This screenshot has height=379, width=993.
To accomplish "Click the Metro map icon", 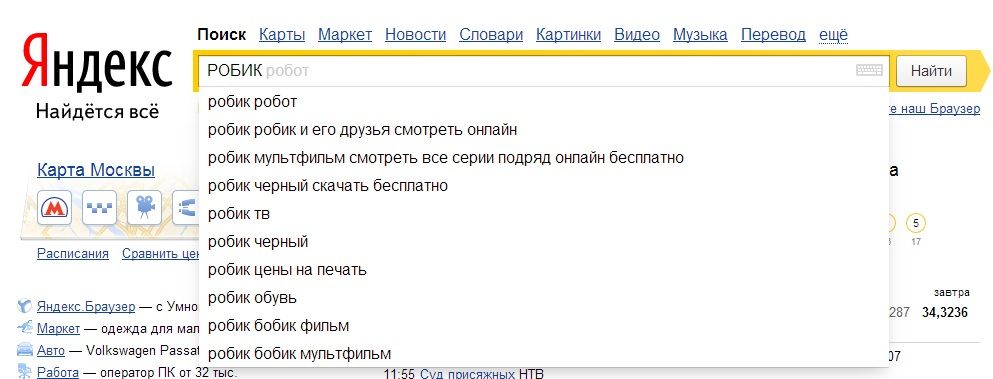I will (x=54, y=207).
